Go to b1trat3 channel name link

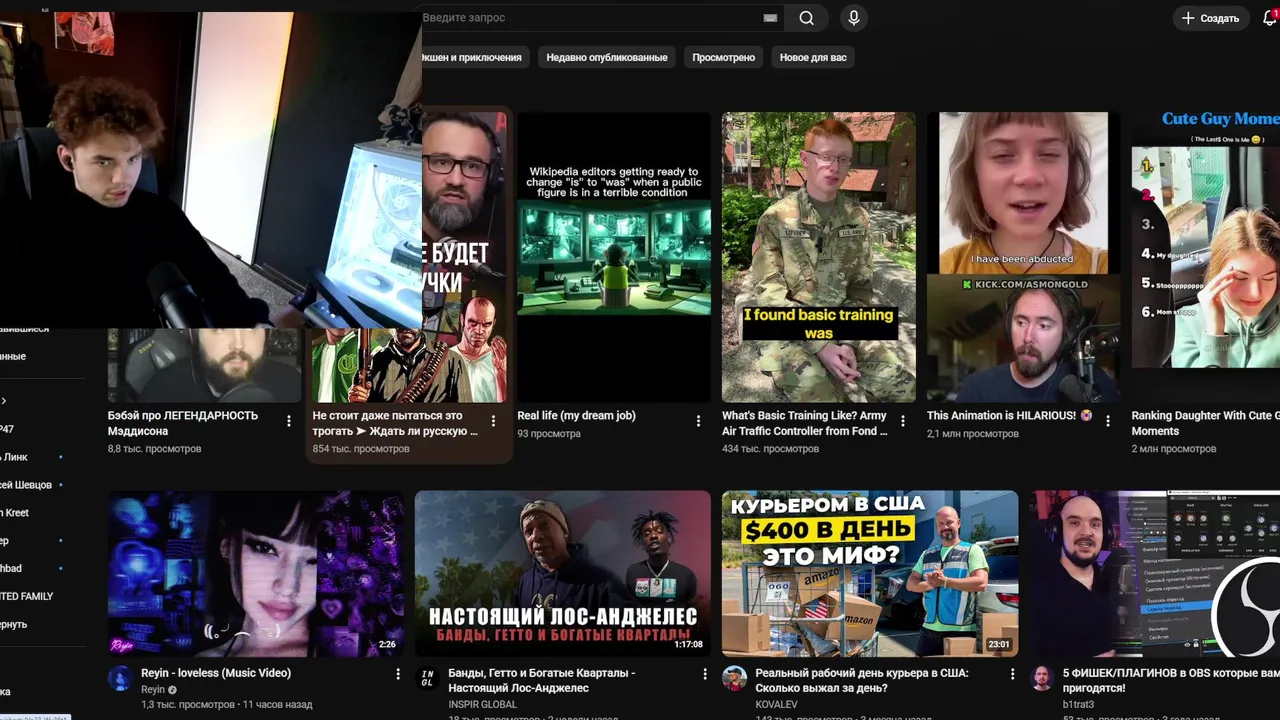pos(1080,704)
